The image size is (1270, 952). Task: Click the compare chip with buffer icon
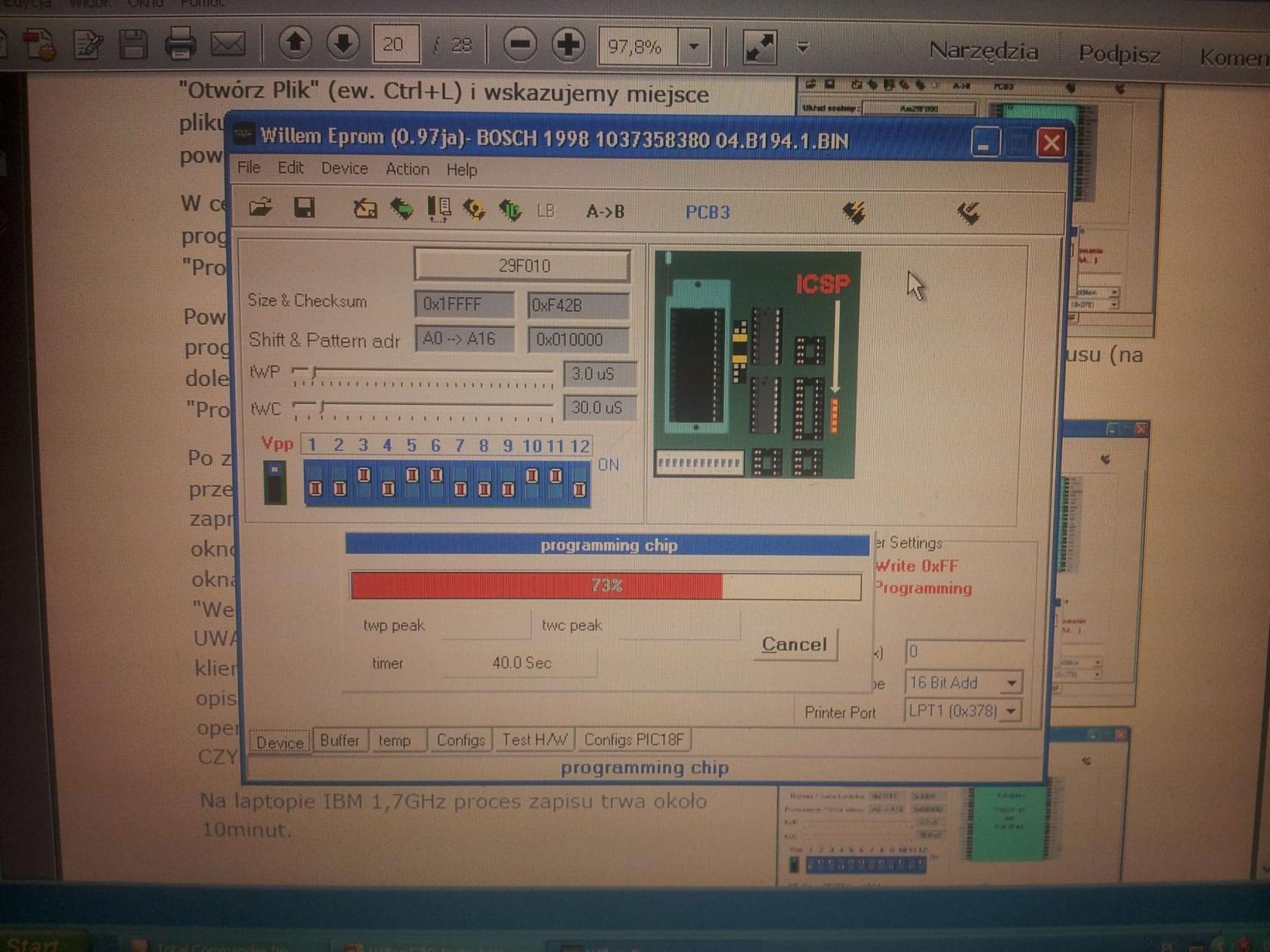point(438,209)
